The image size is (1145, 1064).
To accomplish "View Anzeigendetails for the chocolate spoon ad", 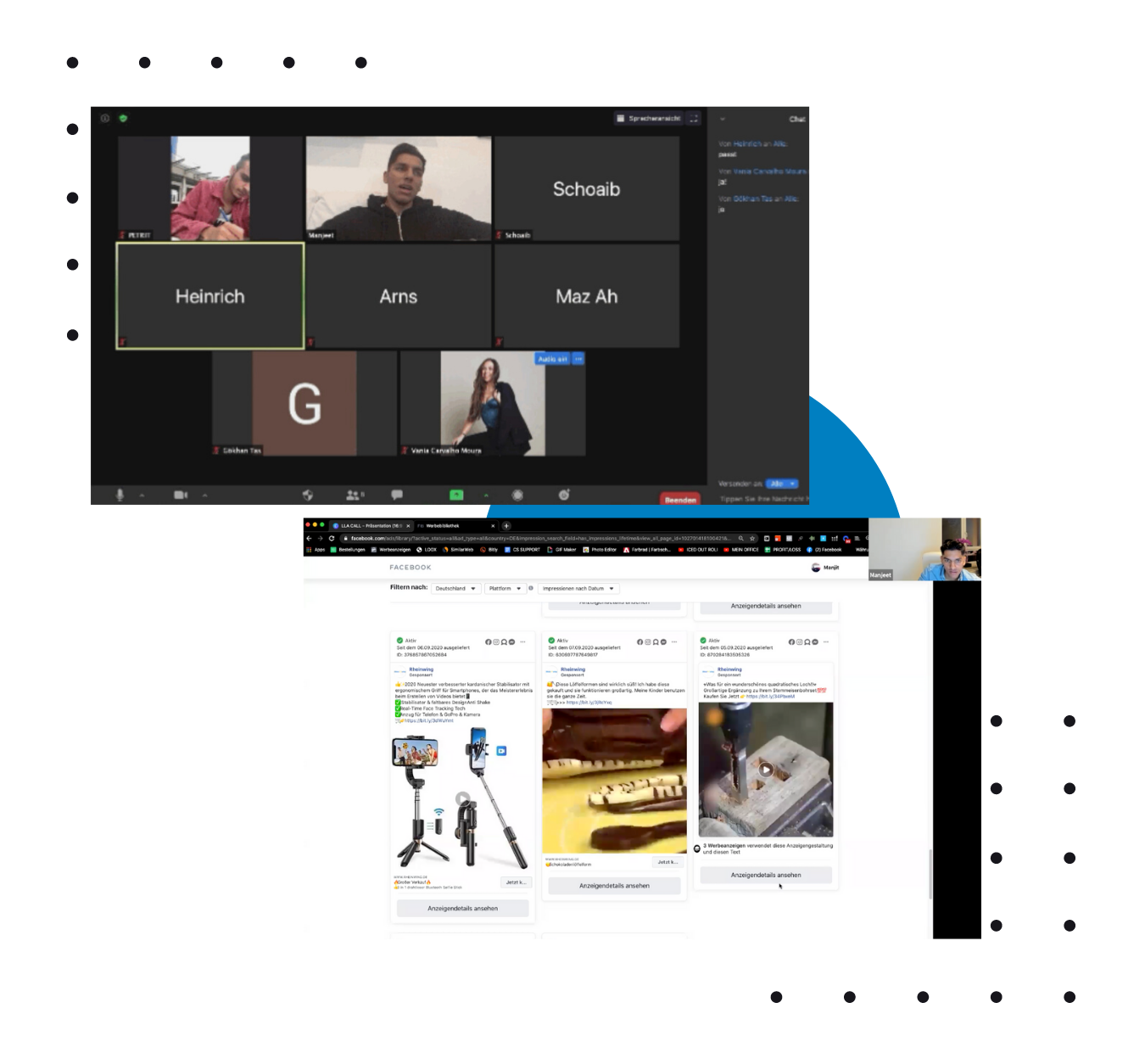I will pos(614,886).
